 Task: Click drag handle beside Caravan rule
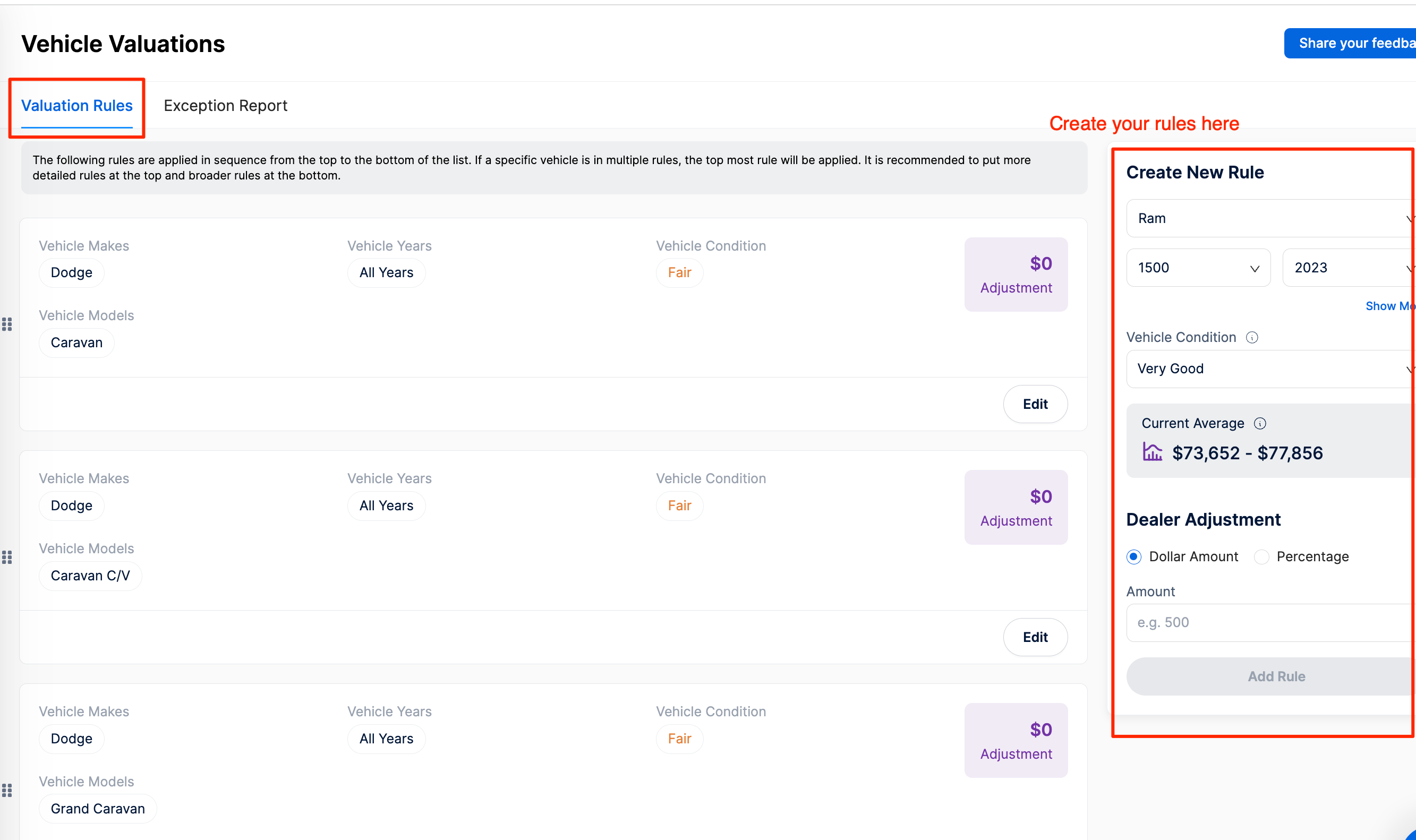[x=7, y=324]
